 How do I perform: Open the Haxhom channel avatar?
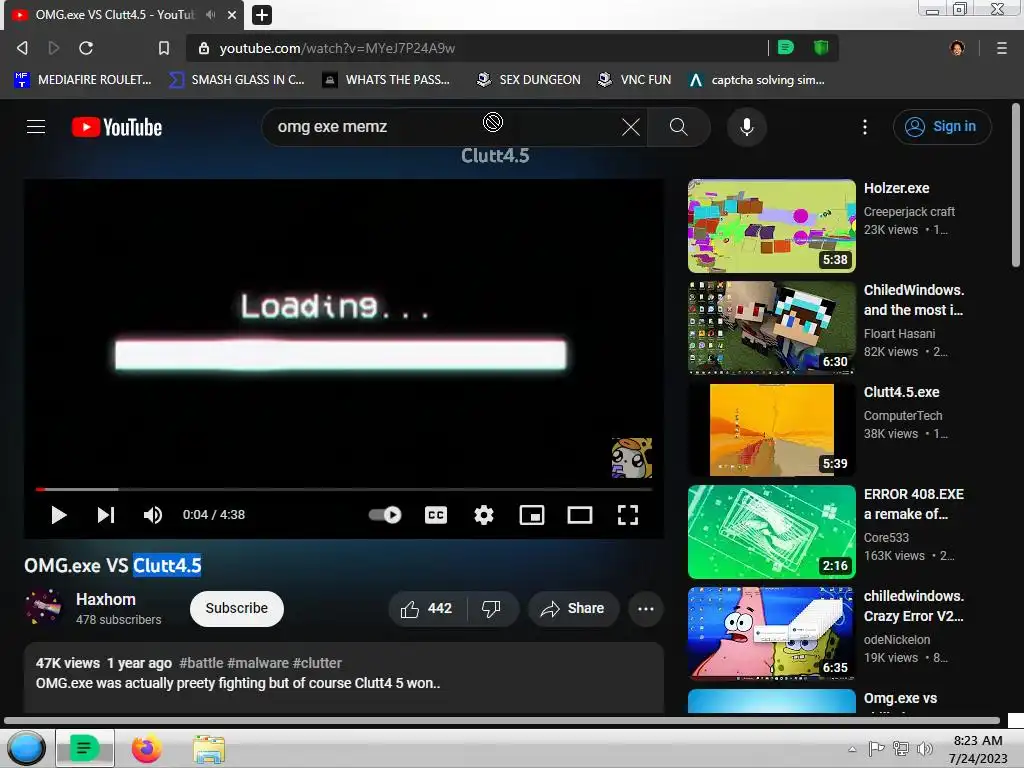(x=43, y=607)
